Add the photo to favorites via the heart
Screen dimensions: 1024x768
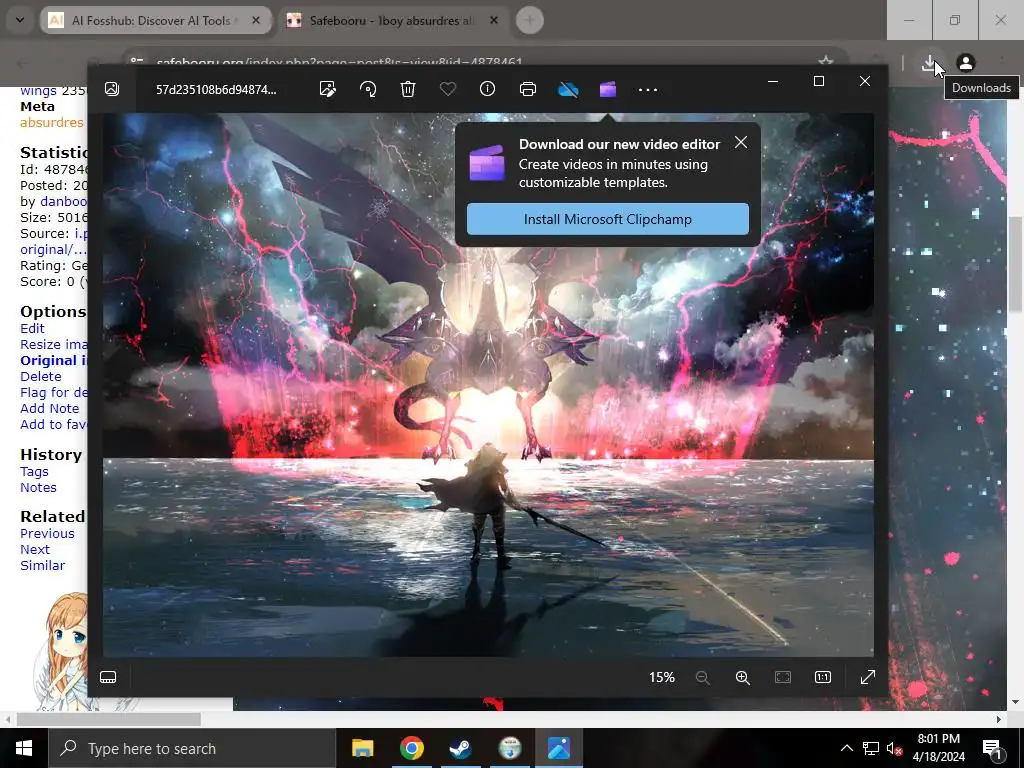[x=448, y=89]
